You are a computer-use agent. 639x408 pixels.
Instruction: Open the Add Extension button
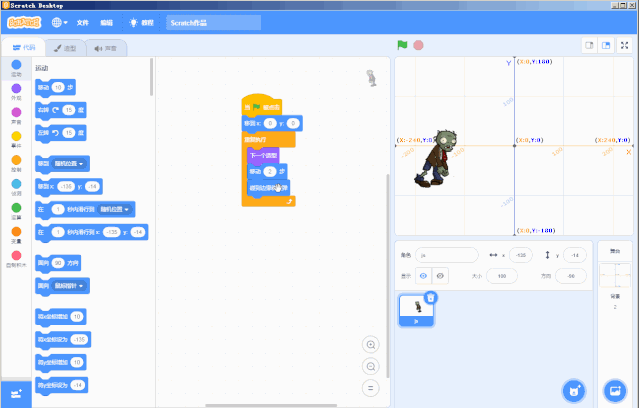[16, 394]
